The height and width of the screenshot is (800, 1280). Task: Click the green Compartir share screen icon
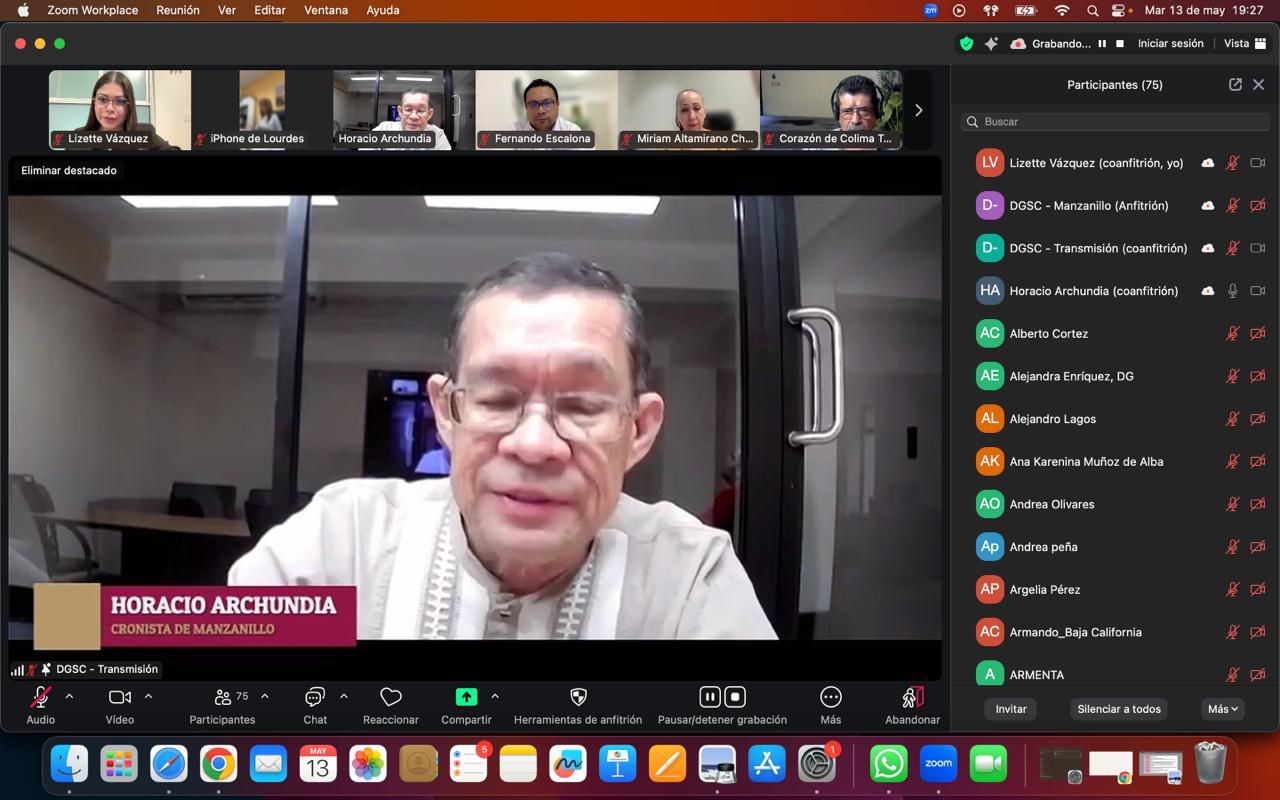466,697
